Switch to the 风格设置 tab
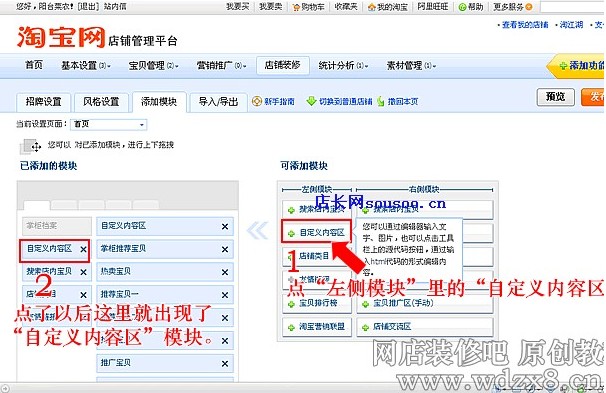Viewport: 606px width, 393px height. click(101, 102)
